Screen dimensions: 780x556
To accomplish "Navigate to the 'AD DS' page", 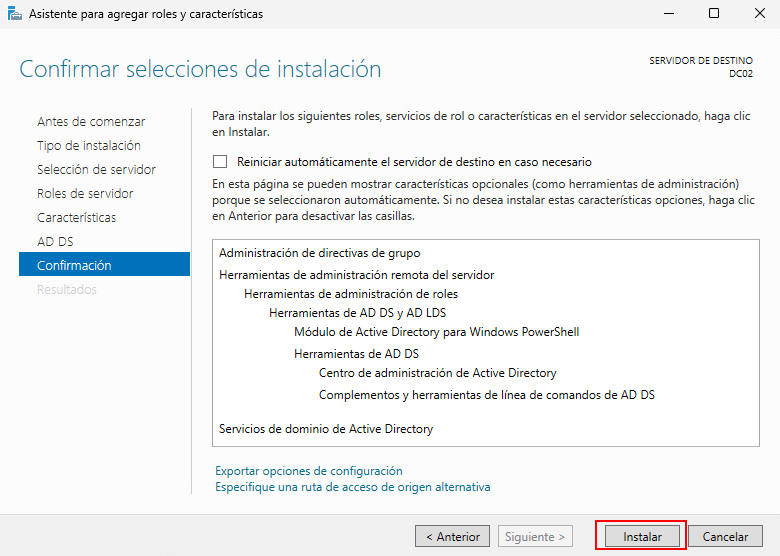I will (x=55, y=241).
